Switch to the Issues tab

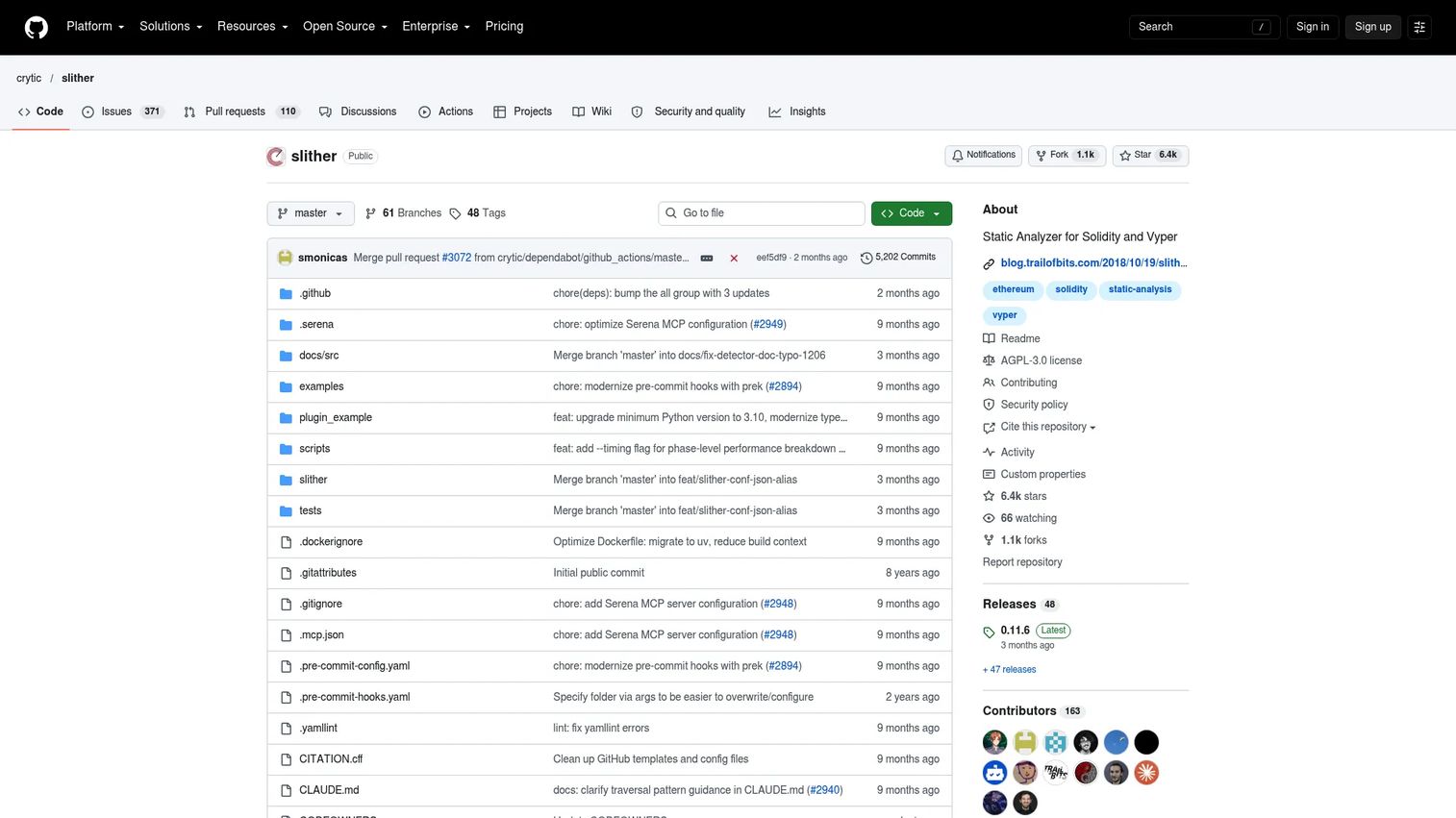pos(123,112)
